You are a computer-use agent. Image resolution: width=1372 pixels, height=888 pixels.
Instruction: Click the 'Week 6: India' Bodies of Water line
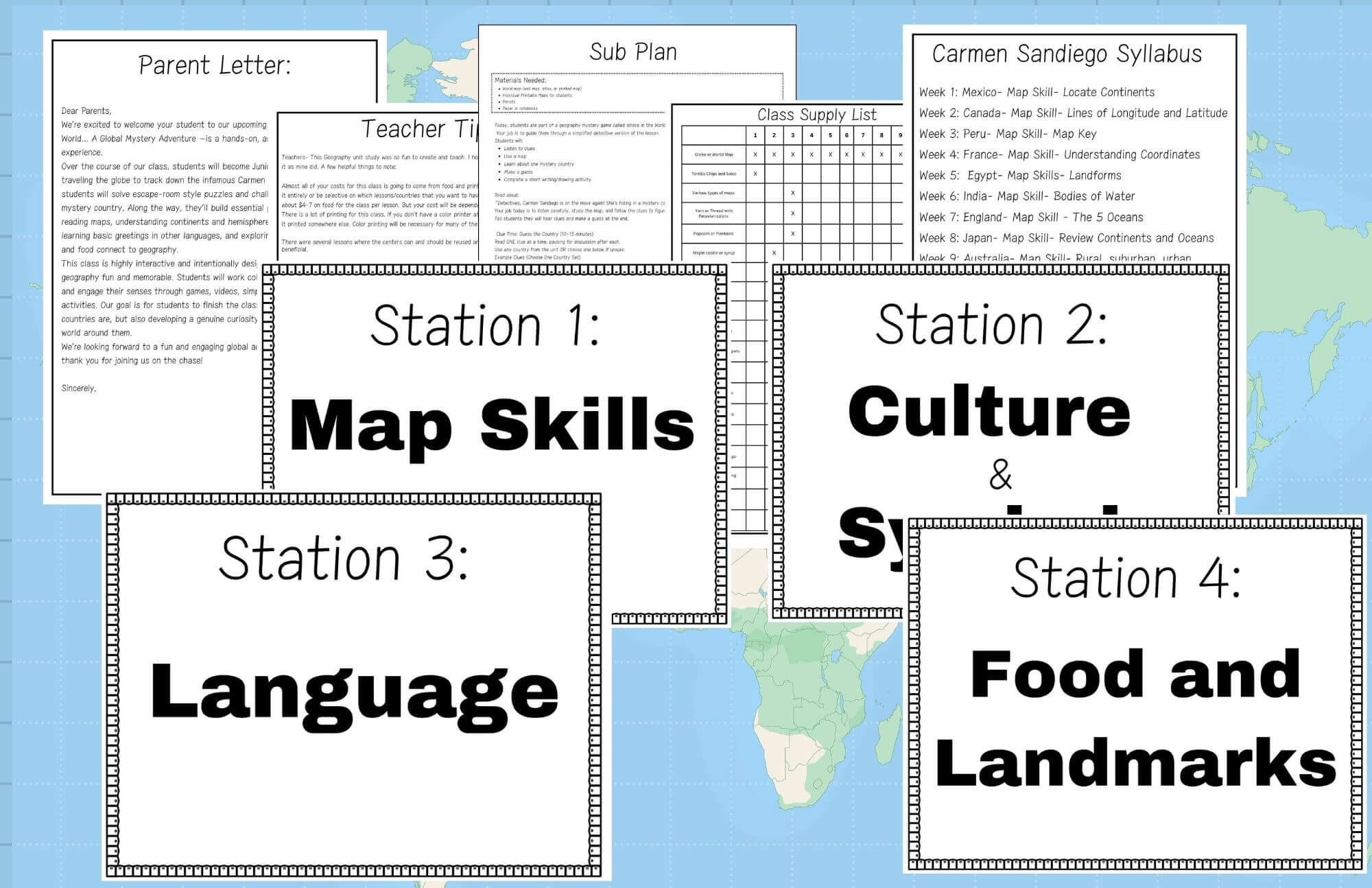pyautogui.click(x=1027, y=196)
